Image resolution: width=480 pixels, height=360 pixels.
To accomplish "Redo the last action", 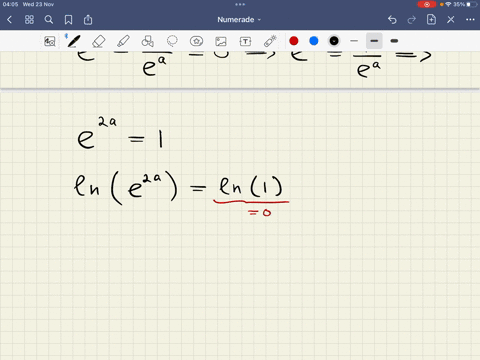I will (412, 20).
